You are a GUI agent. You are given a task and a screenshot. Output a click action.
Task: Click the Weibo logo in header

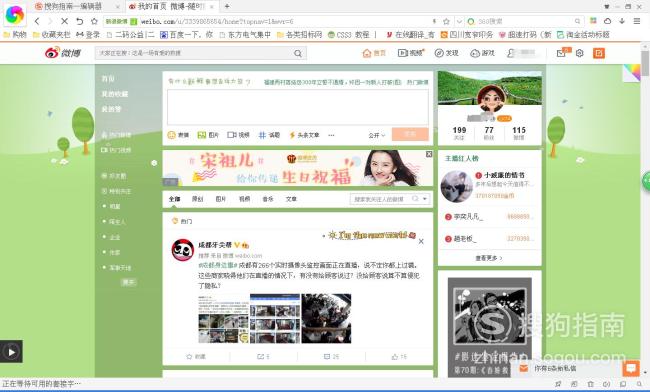(x=63, y=53)
